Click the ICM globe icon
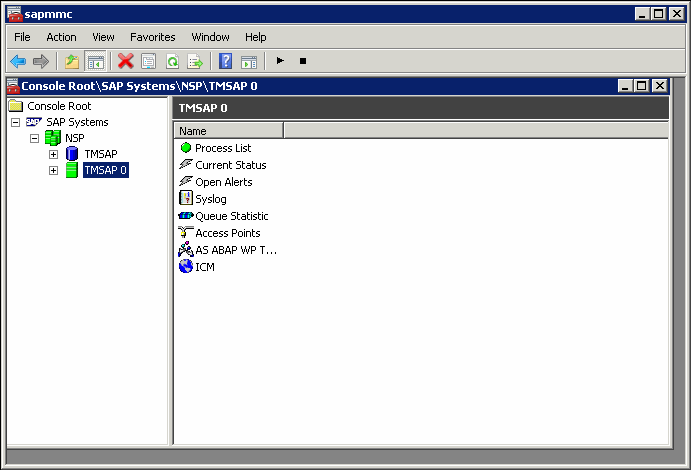The image size is (691, 470). coord(186,266)
